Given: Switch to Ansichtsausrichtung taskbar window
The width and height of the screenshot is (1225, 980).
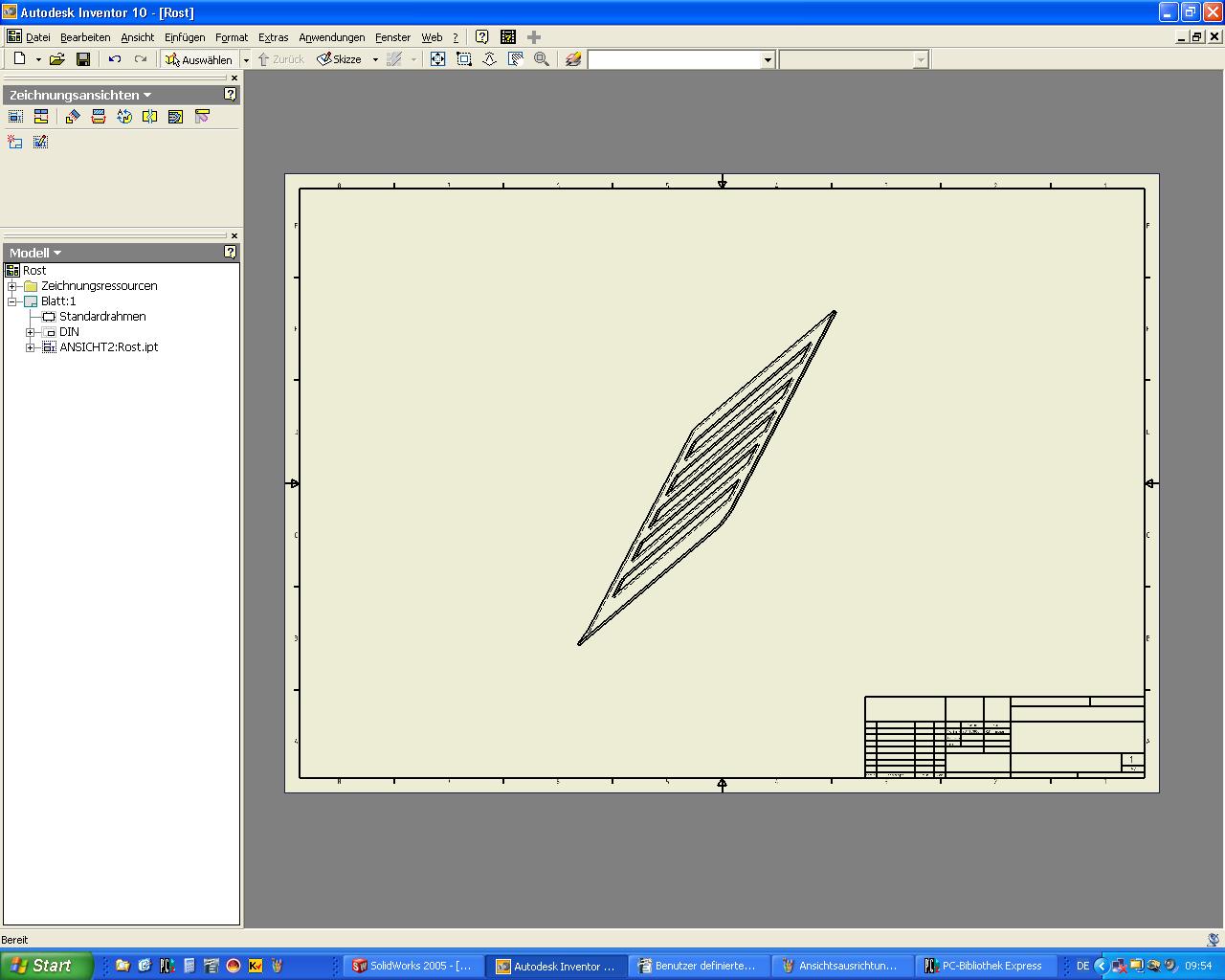Looking at the screenshot, I should coord(842,966).
